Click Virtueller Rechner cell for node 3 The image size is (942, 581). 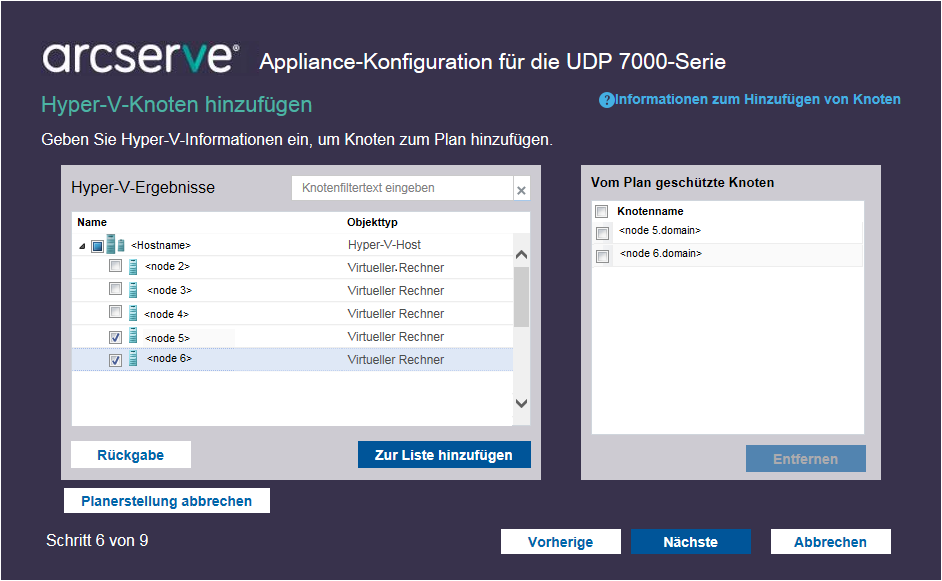click(x=396, y=291)
